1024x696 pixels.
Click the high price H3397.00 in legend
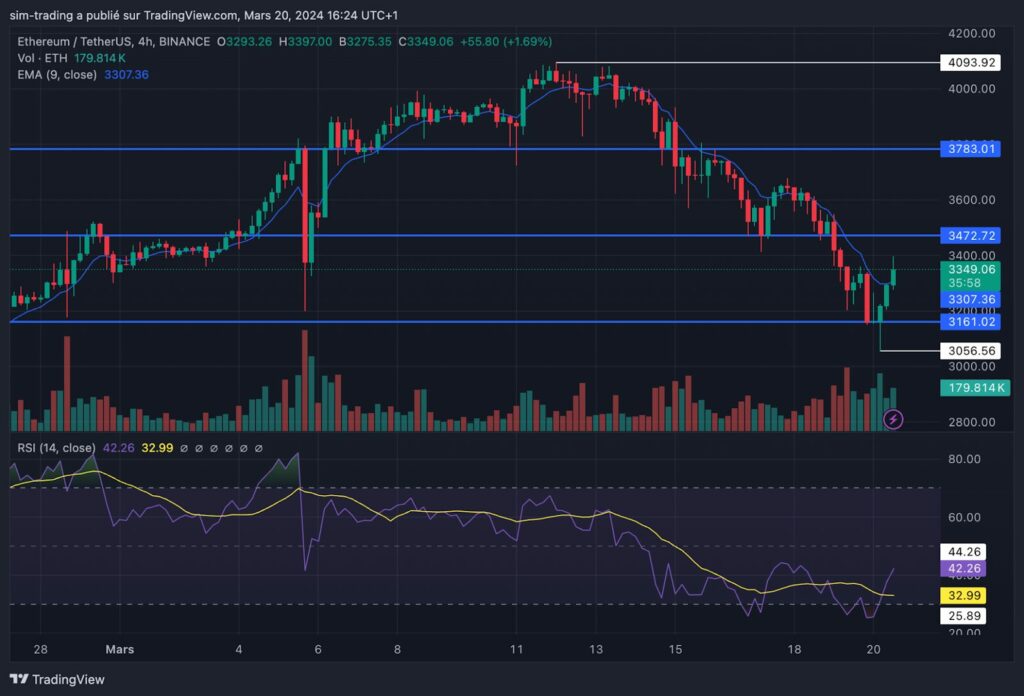[x=305, y=42]
